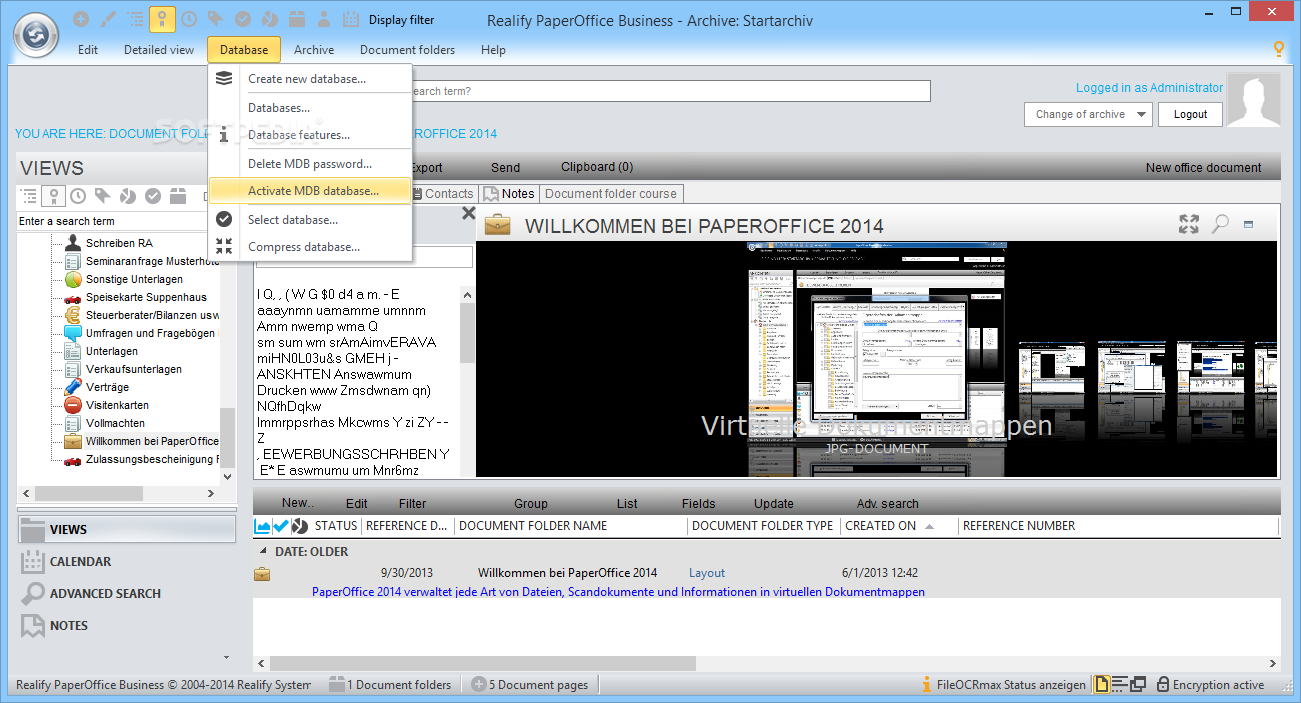Click the checkmark circle icon in top toolbar
1301x703 pixels.
243,19
